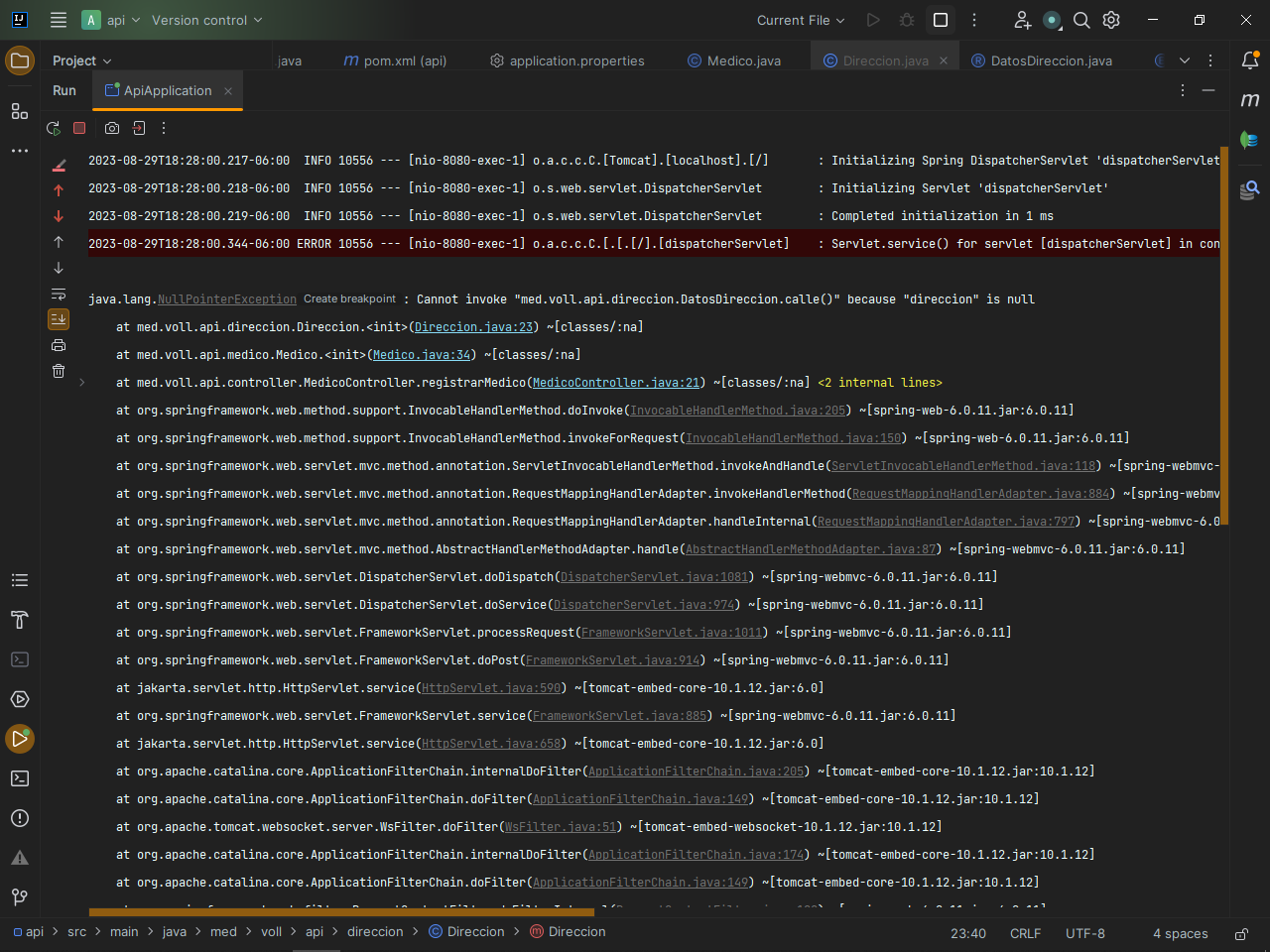The width and height of the screenshot is (1270, 952).
Task: Click Create breakpoint link
Action: 349,299
